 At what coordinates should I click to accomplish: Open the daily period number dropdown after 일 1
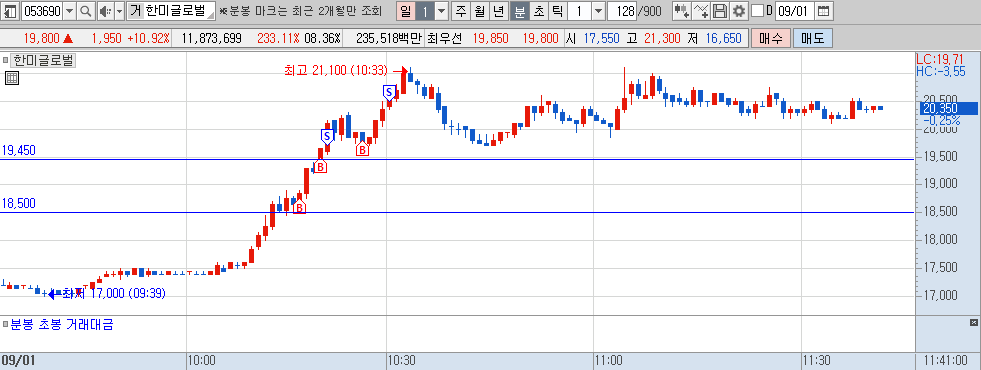(441, 11)
